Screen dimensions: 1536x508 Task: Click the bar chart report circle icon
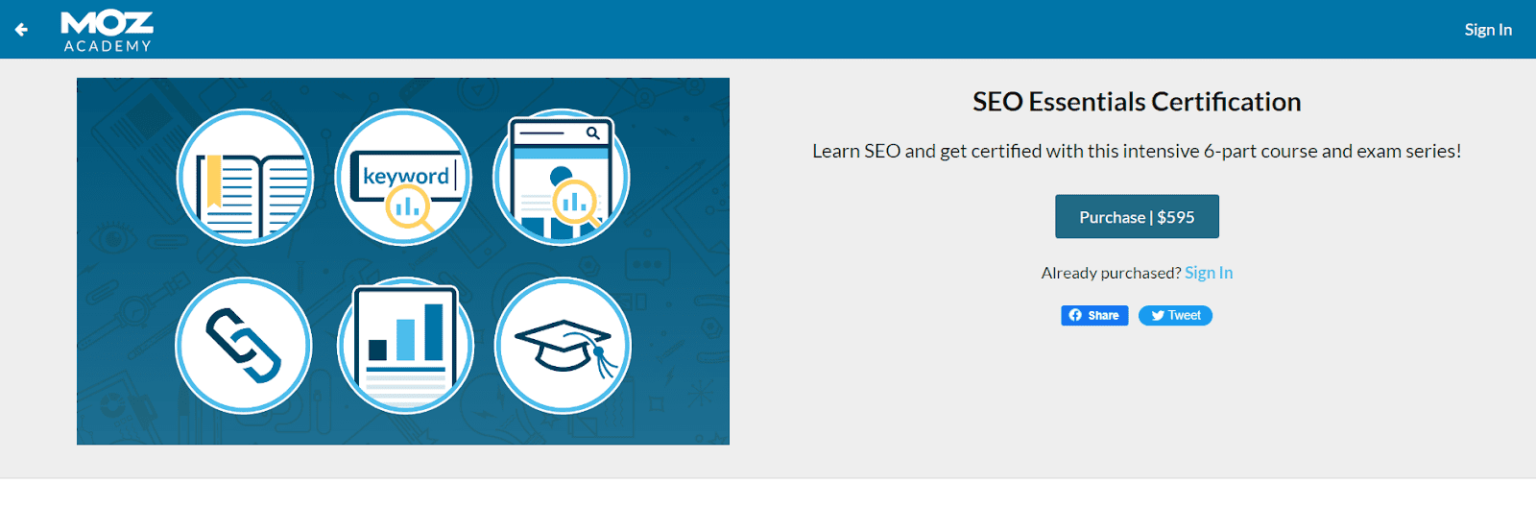(403, 345)
